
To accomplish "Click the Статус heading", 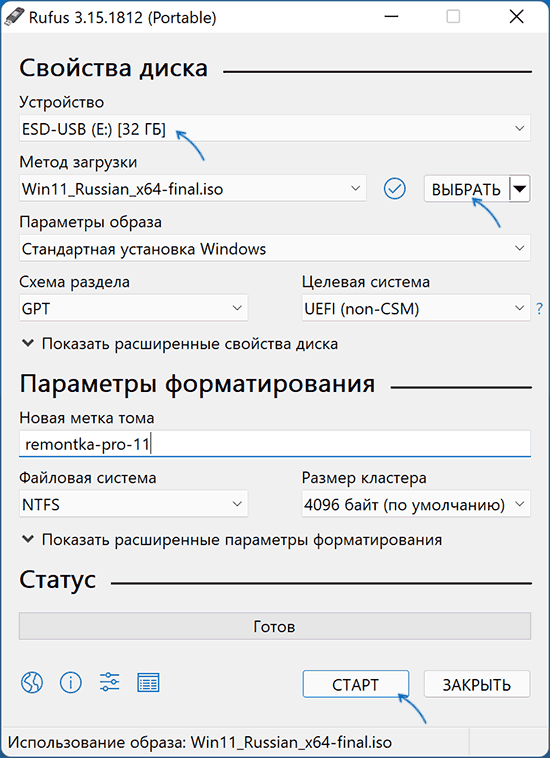I will 58,579.
